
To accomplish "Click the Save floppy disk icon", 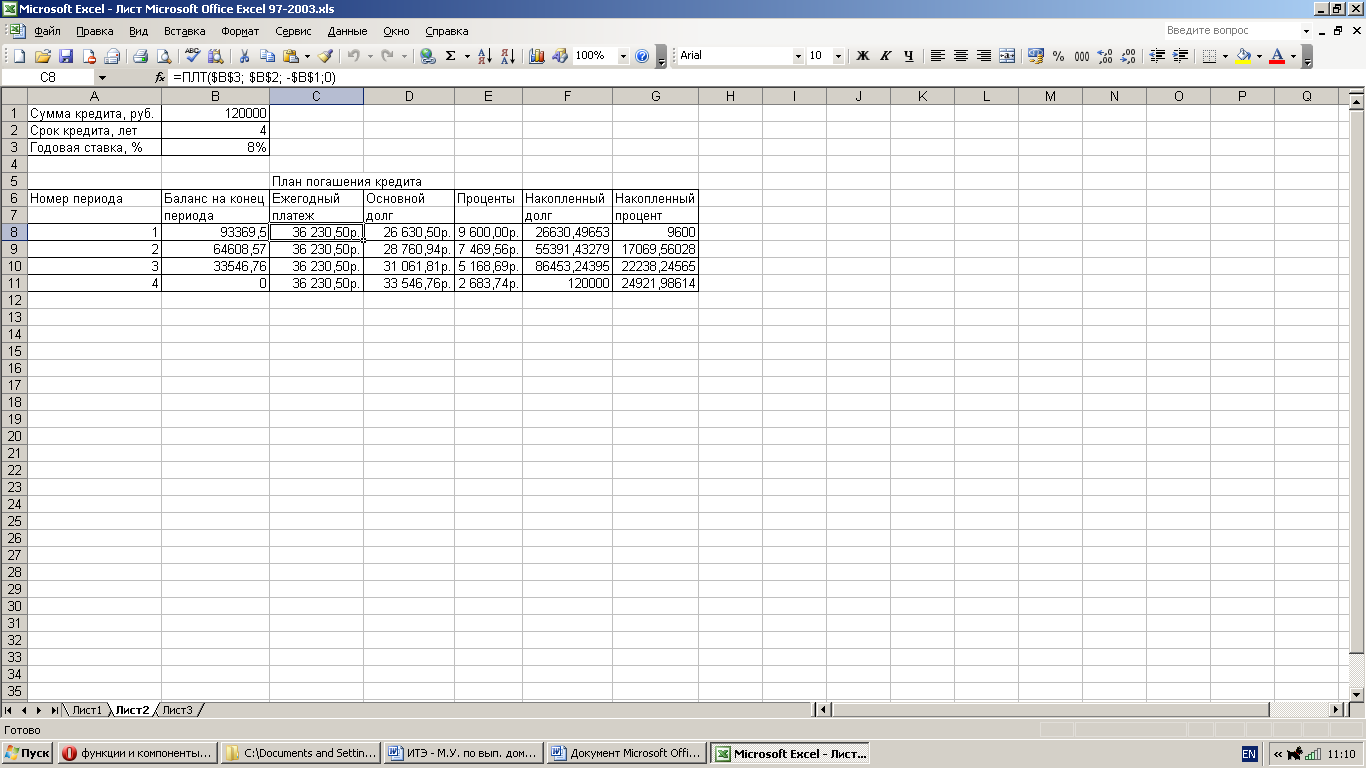I will tap(66, 56).
